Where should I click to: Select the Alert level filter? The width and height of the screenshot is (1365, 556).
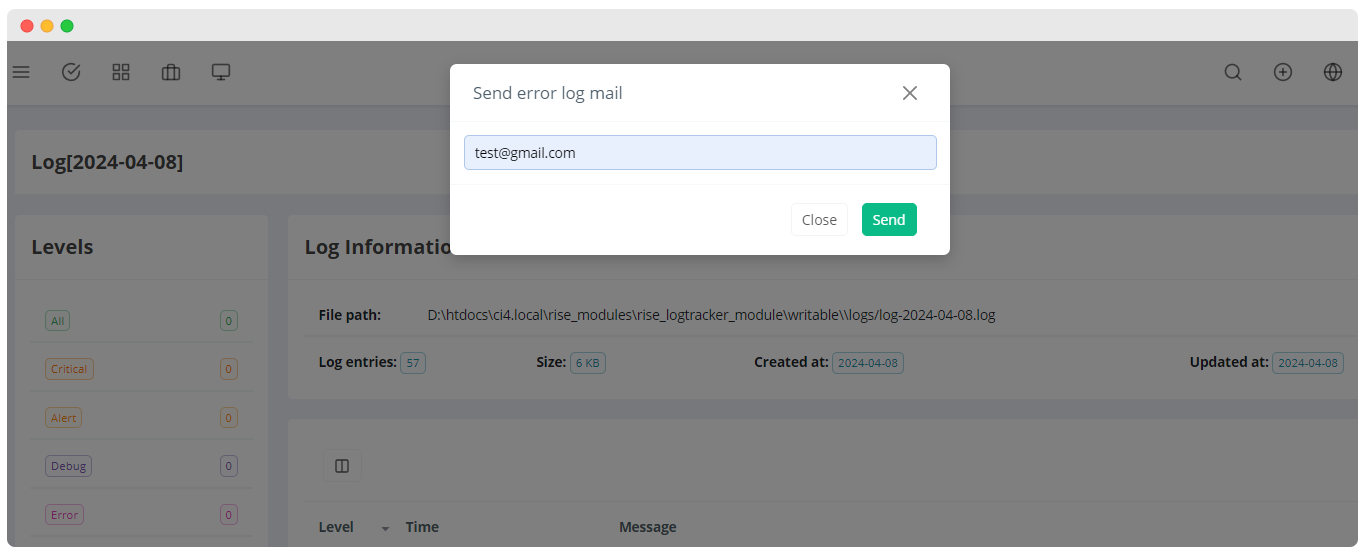(x=63, y=418)
